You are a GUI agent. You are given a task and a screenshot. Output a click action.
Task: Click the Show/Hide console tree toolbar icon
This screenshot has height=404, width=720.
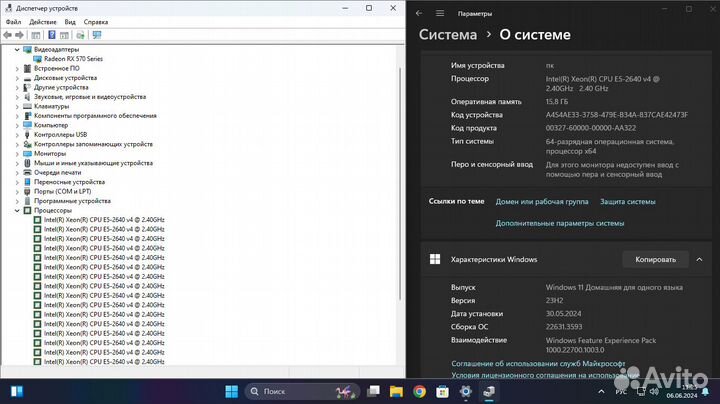pyautogui.click(x=36, y=35)
